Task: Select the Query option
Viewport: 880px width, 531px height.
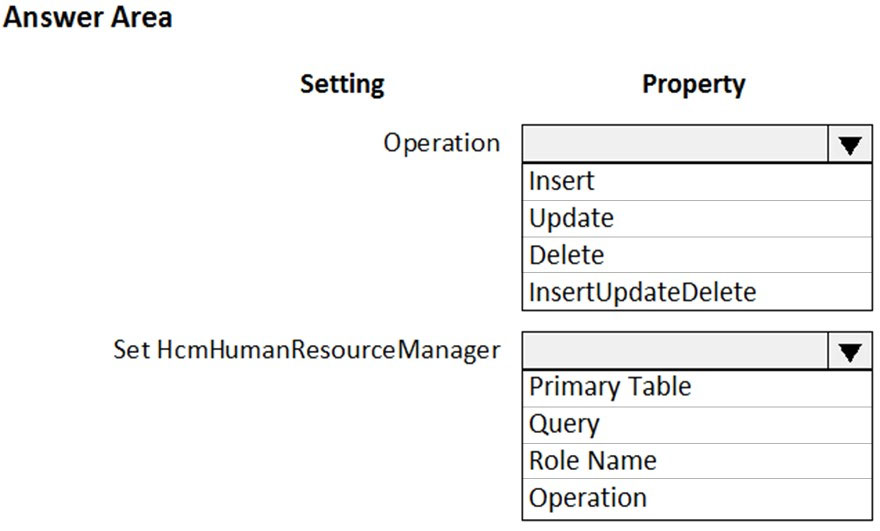Action: click(x=697, y=425)
